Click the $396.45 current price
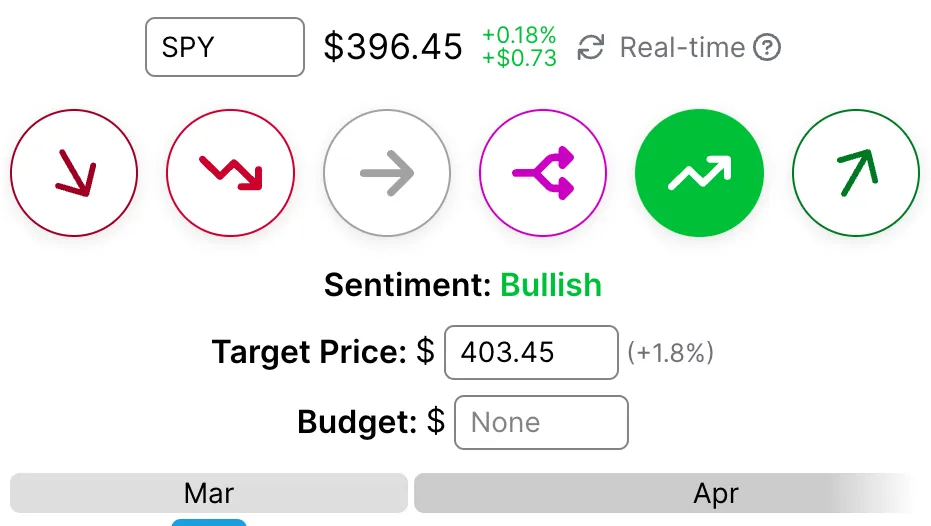This screenshot has height=526, width=931. click(x=393, y=47)
